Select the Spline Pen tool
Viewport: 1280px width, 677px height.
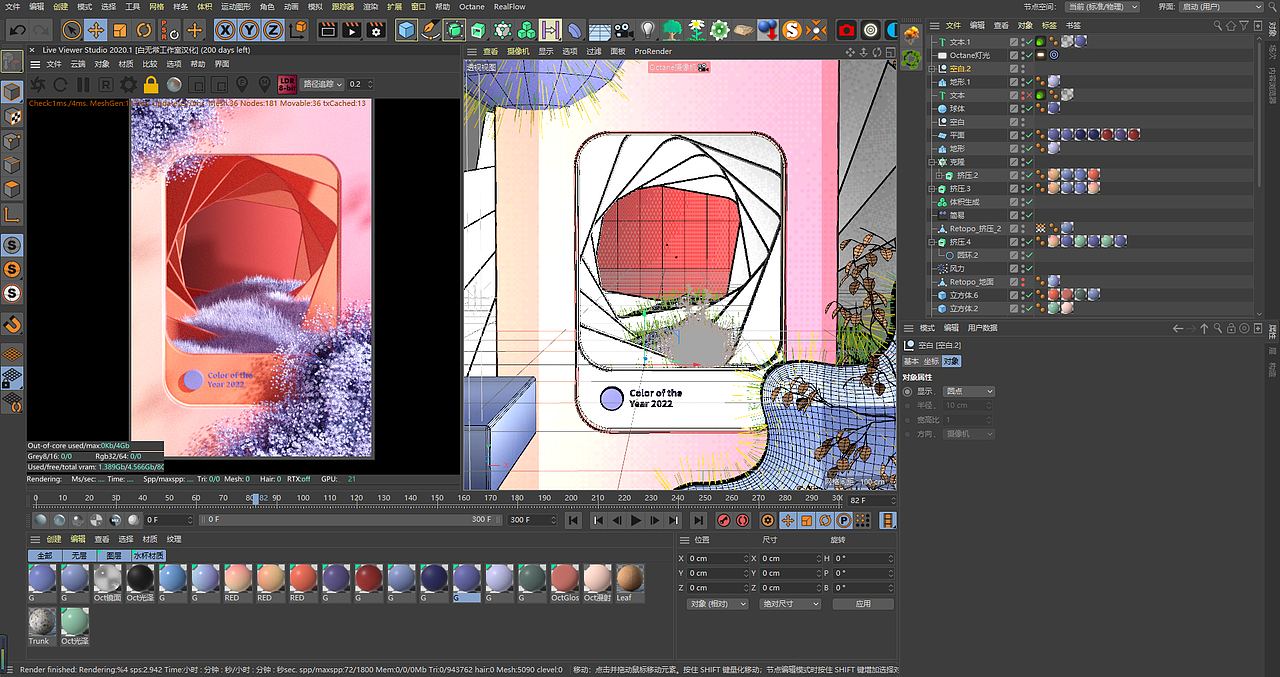coord(430,30)
